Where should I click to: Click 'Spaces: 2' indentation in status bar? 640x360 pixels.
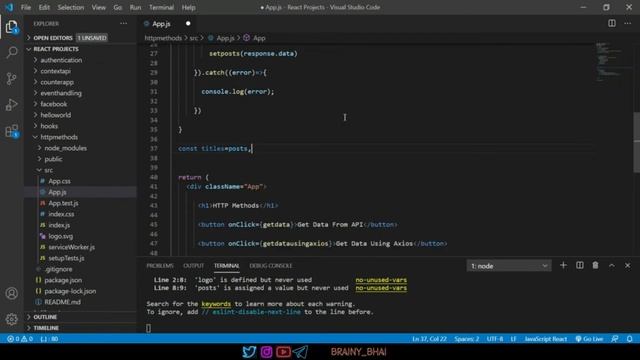[x=467, y=339]
